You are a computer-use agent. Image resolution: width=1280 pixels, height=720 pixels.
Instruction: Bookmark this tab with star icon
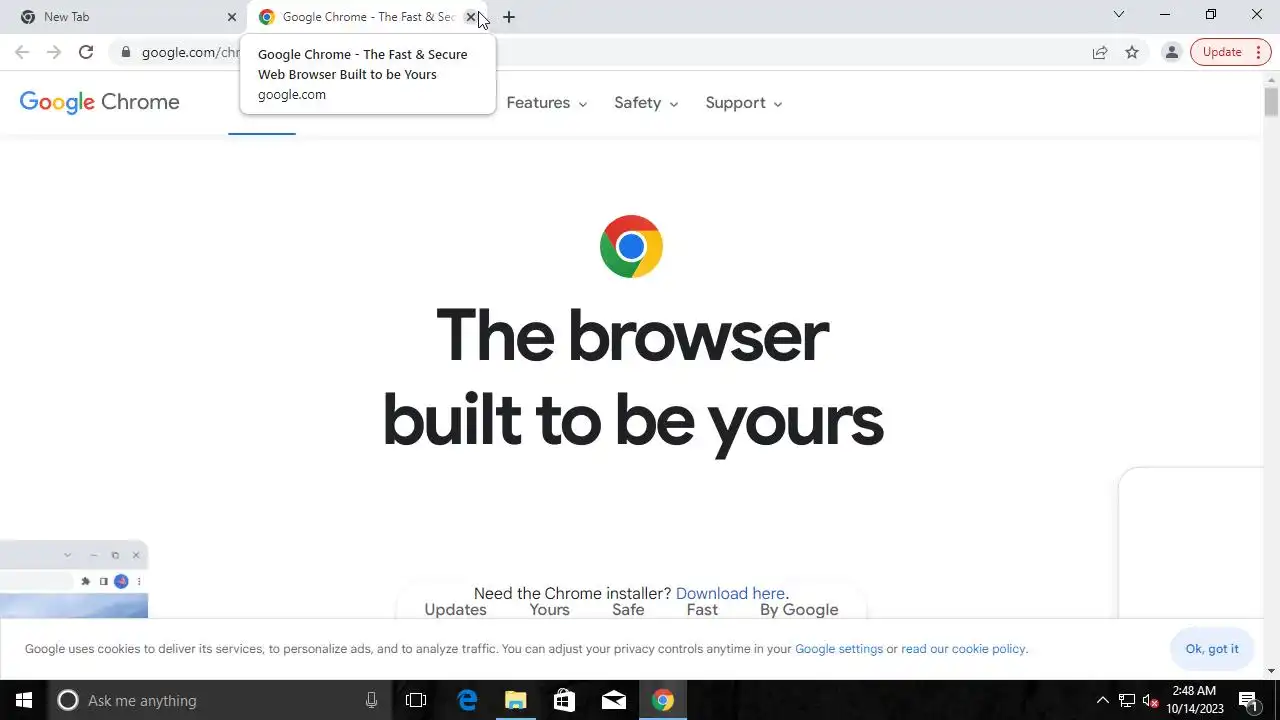1132,52
